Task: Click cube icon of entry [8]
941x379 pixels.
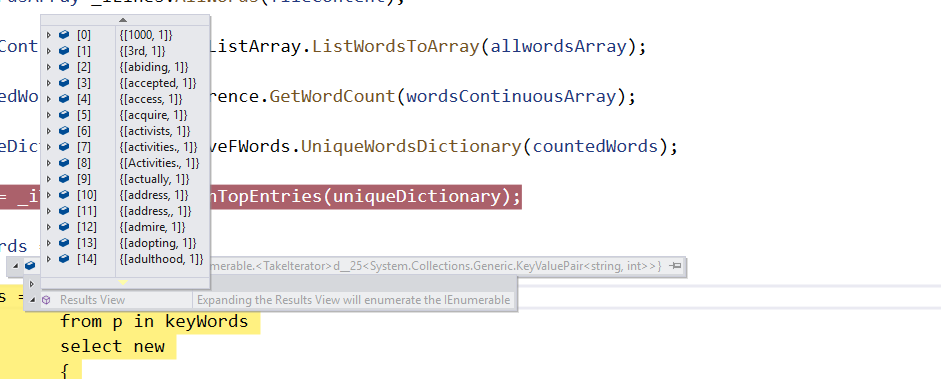Action: (64, 163)
